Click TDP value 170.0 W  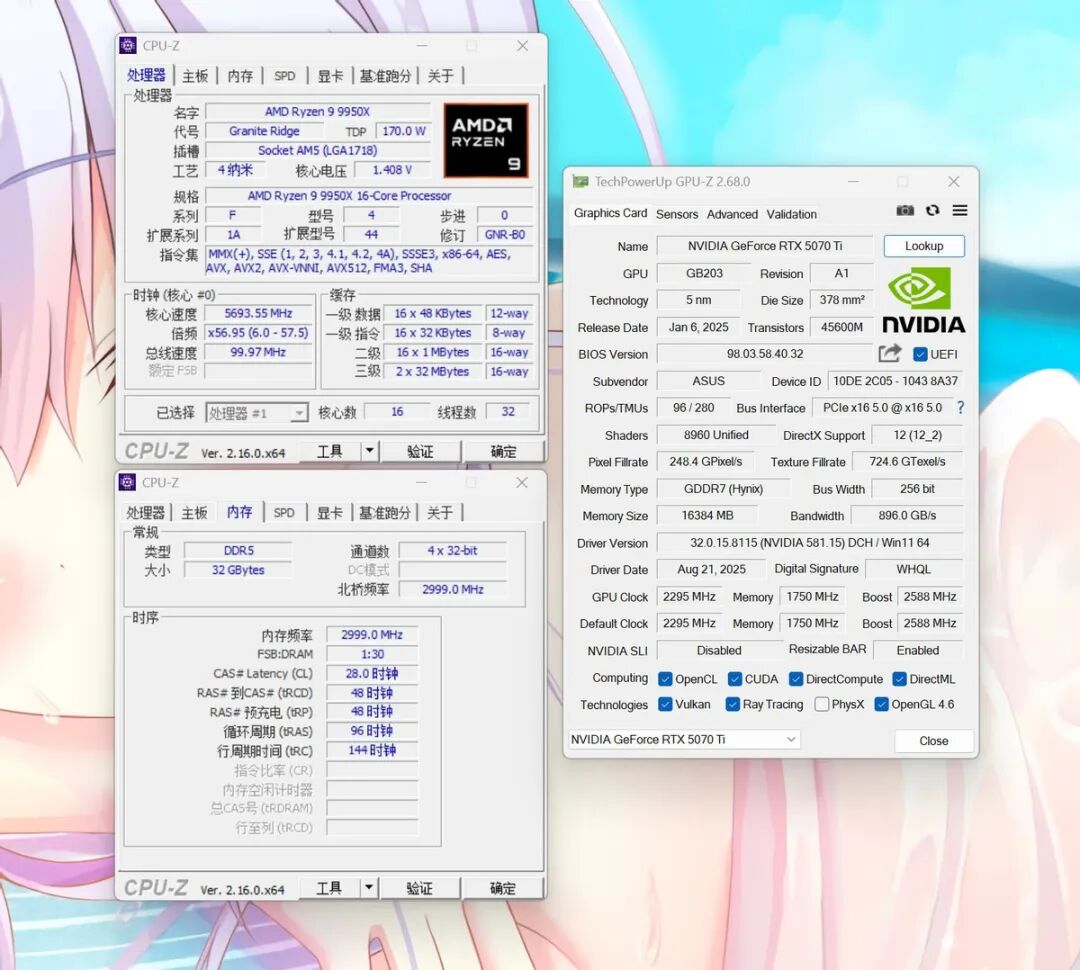(x=404, y=131)
